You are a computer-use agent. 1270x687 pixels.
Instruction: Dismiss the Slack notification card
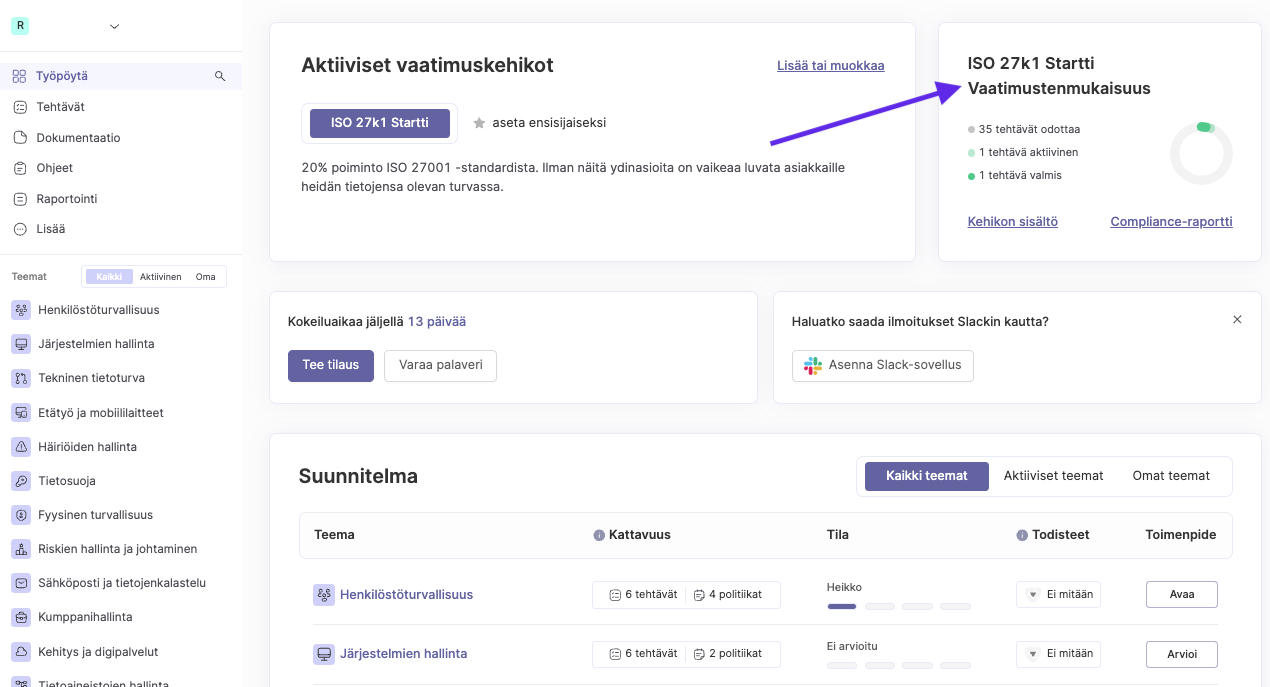1237,320
